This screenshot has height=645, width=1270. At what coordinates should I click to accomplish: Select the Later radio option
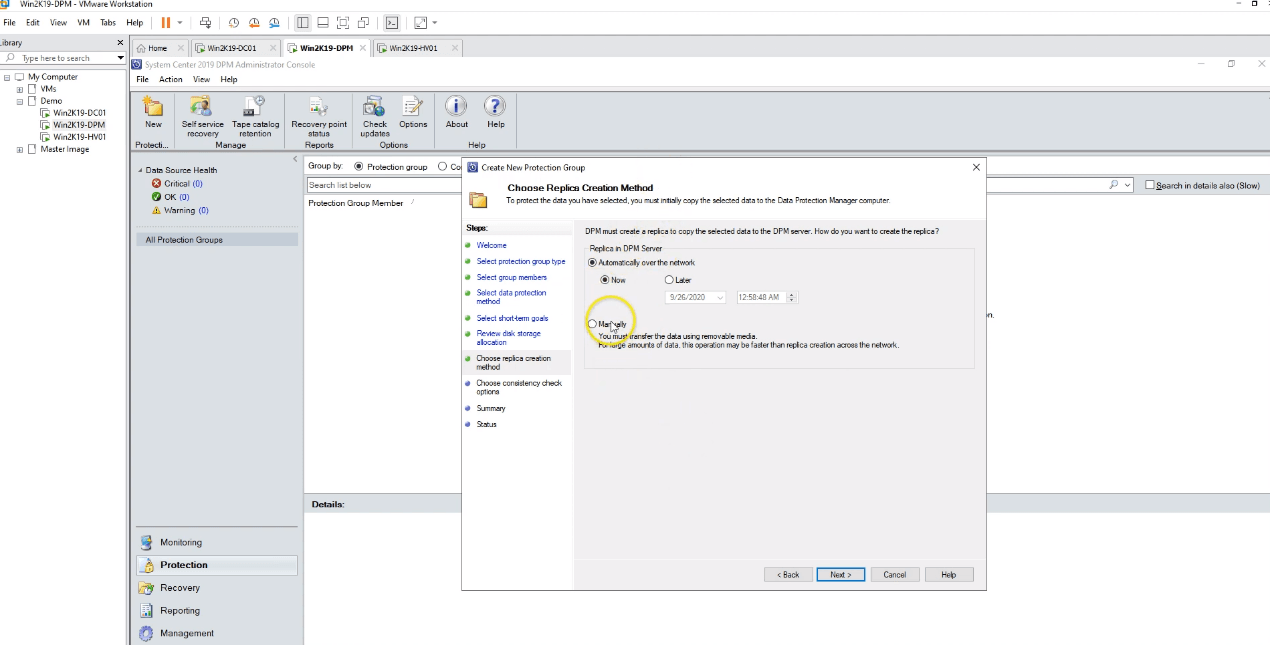pos(669,280)
